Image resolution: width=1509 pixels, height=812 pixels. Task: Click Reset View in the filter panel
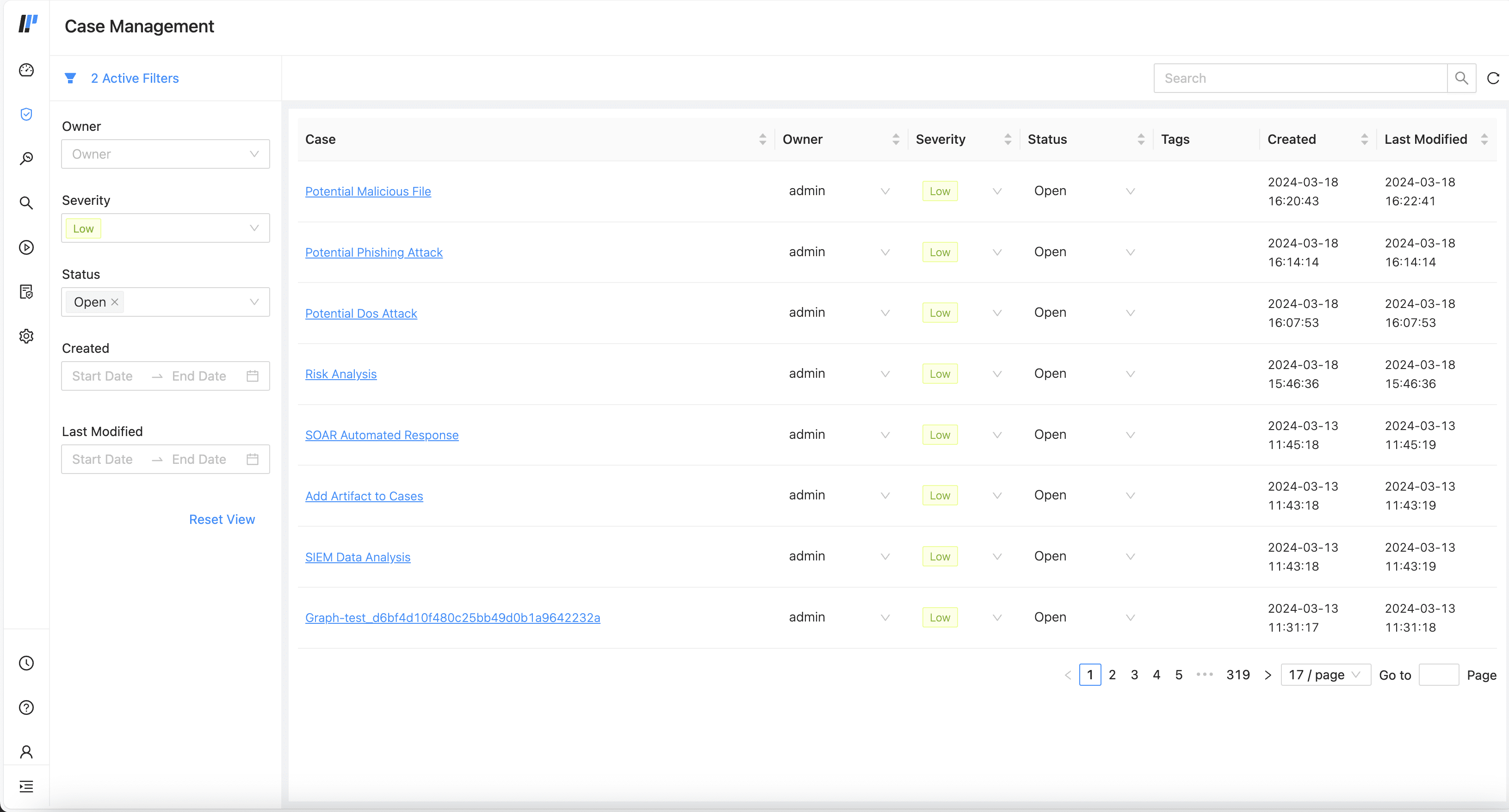click(222, 519)
